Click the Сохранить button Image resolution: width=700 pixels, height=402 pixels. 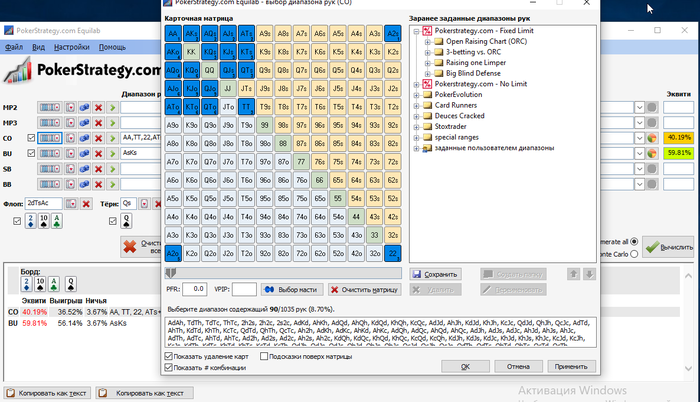(435, 274)
